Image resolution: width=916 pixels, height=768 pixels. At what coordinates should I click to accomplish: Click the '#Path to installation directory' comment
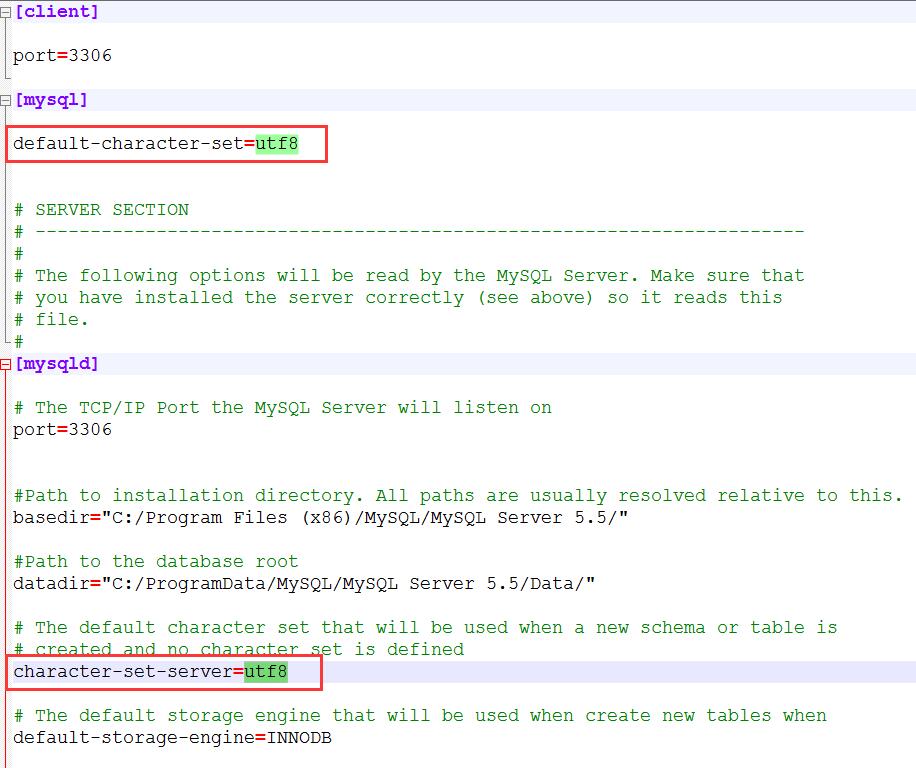[x=458, y=496]
